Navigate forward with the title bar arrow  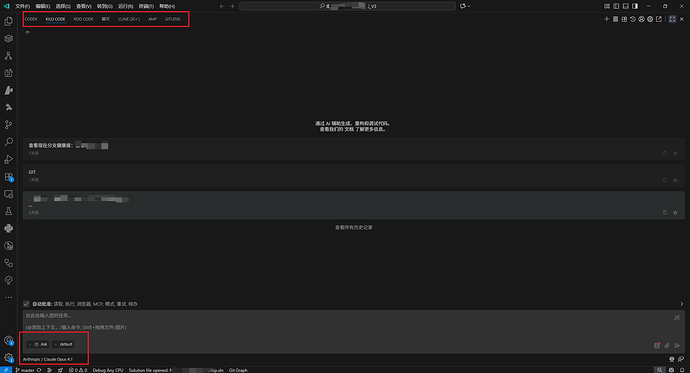[232, 6]
